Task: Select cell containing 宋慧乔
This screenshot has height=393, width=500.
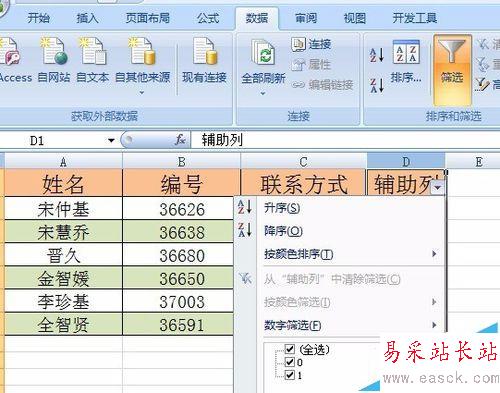Action: point(63,232)
